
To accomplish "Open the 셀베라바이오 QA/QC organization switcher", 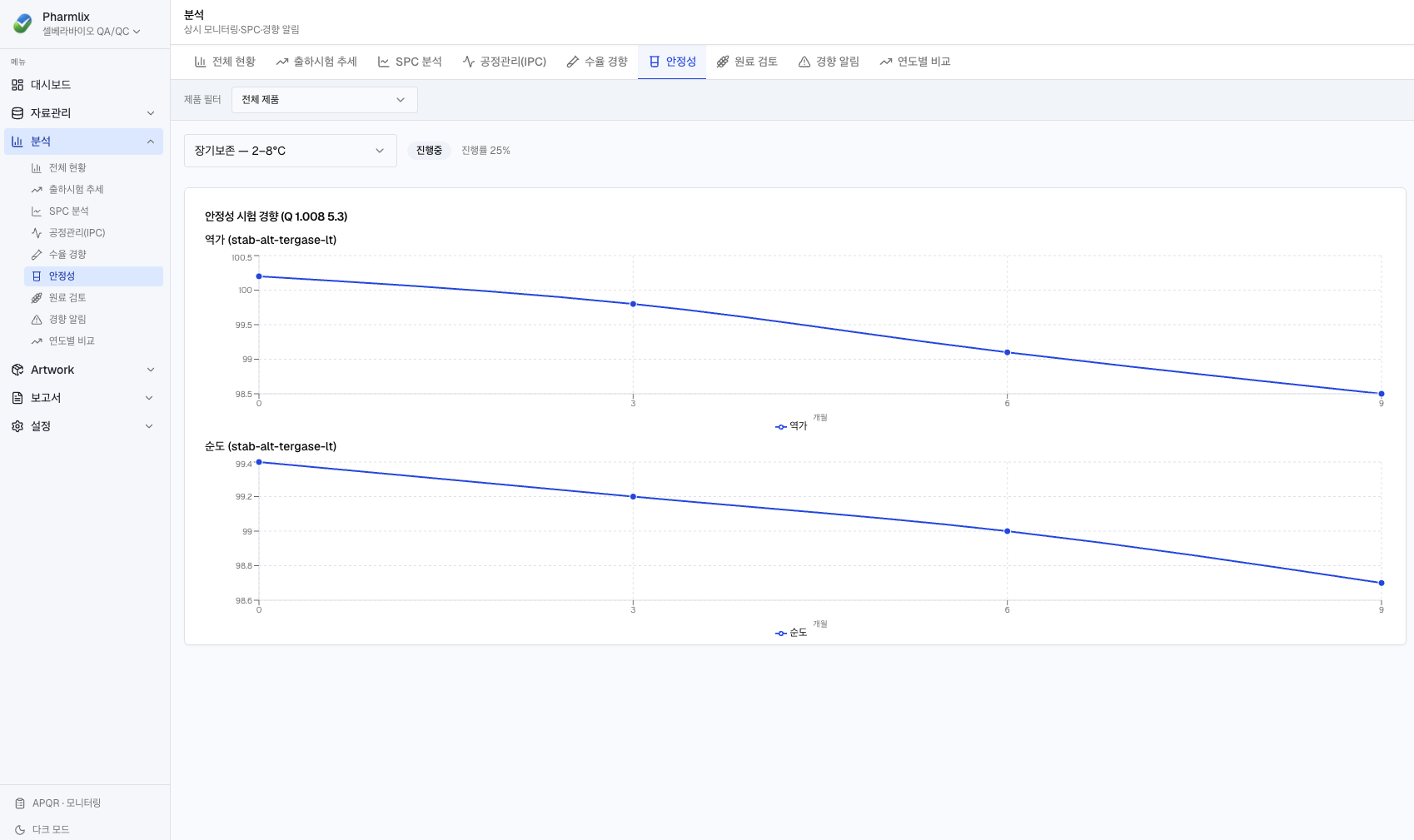I will coord(92,32).
